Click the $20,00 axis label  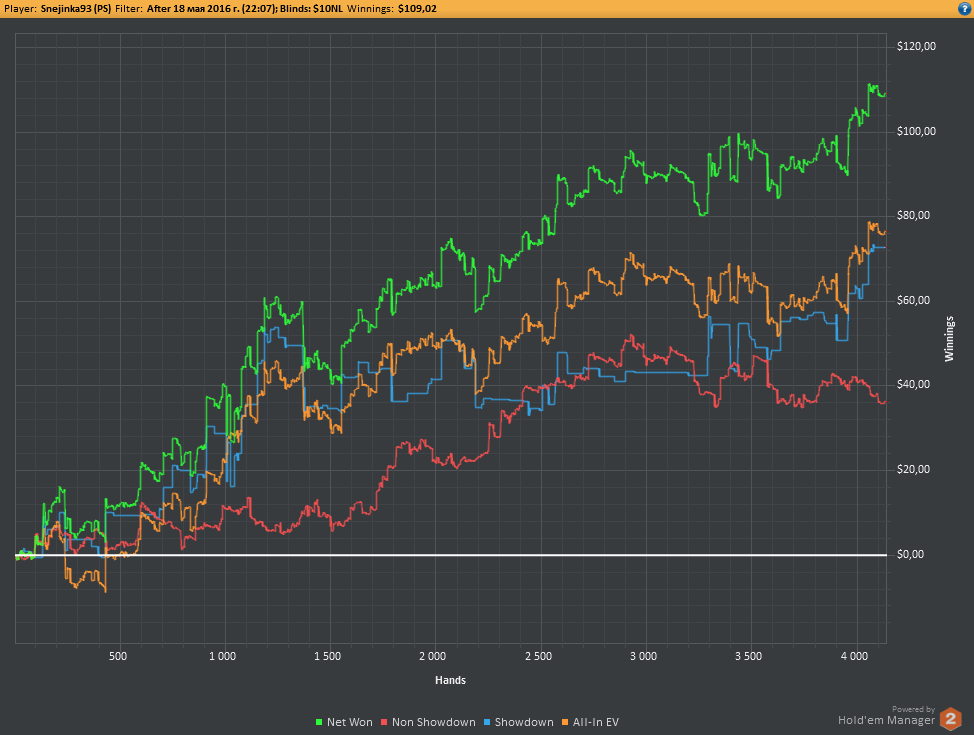[914, 469]
